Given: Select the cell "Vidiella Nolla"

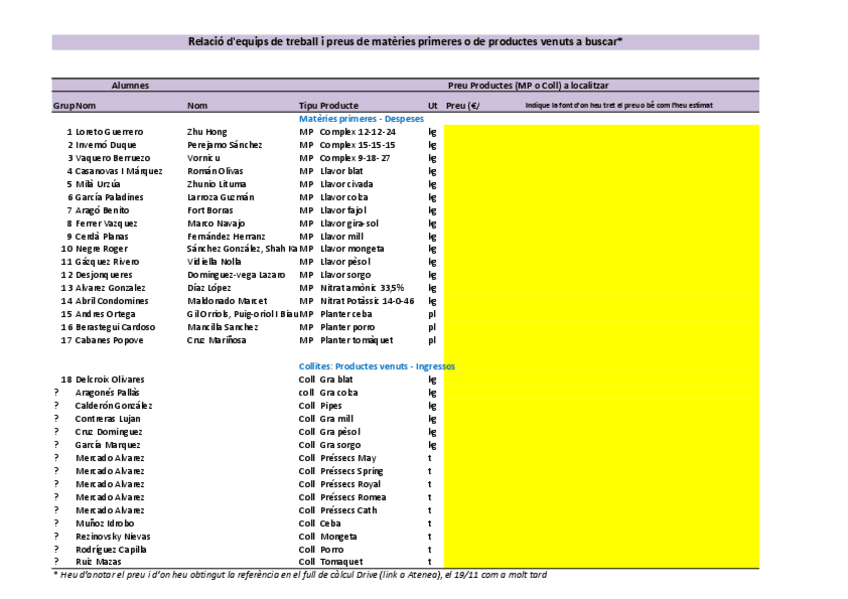Looking at the screenshot, I should [214, 262].
